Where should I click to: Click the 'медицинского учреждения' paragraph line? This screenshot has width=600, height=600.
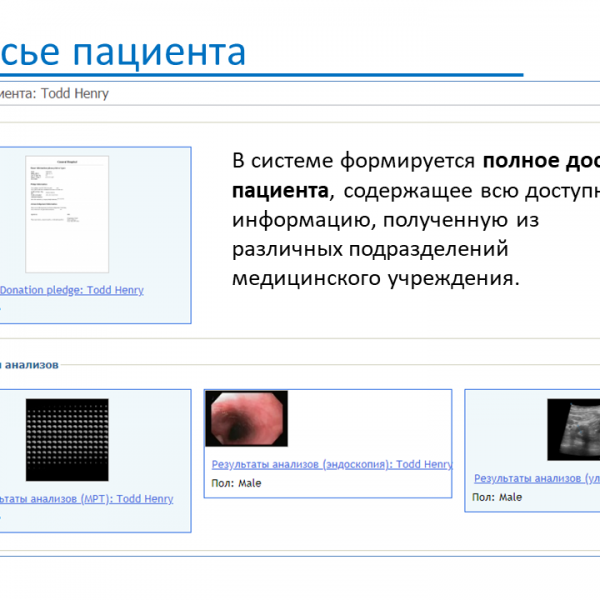click(375, 277)
